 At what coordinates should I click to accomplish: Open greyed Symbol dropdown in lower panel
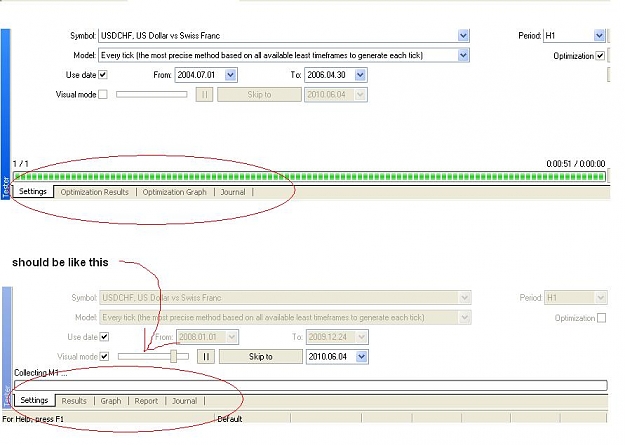click(x=464, y=297)
